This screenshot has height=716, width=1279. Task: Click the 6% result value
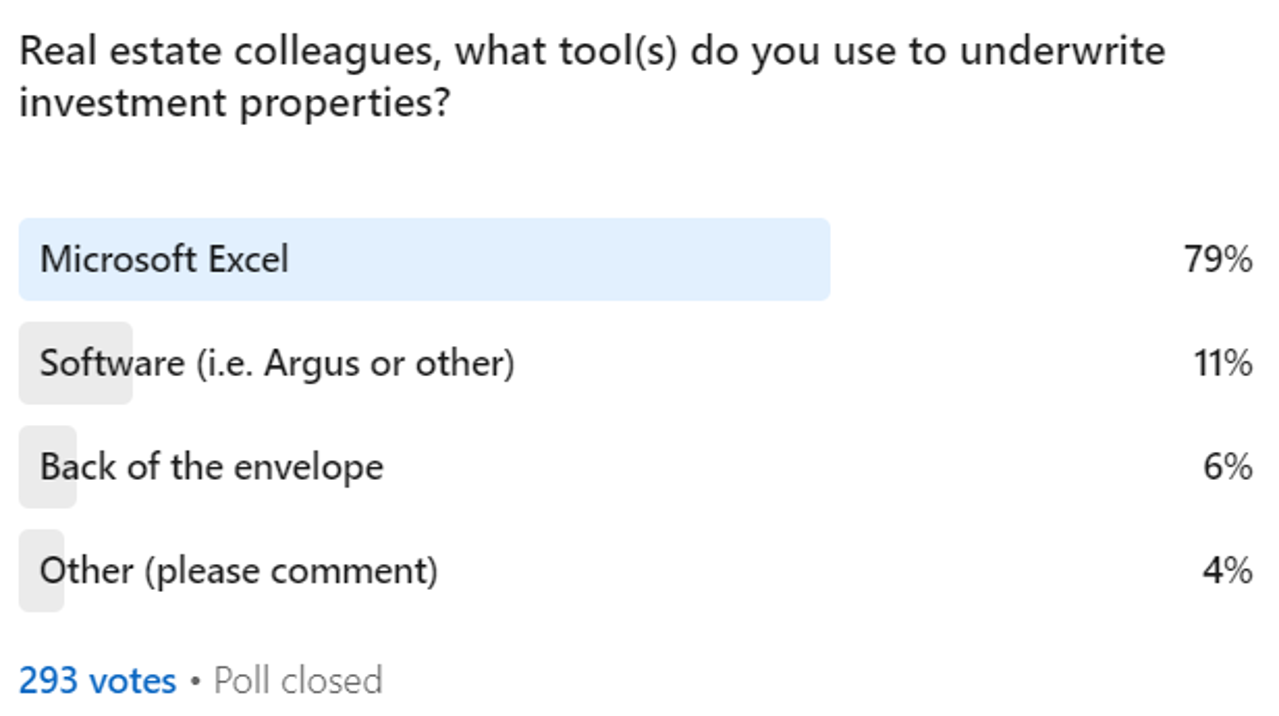(x=1228, y=467)
